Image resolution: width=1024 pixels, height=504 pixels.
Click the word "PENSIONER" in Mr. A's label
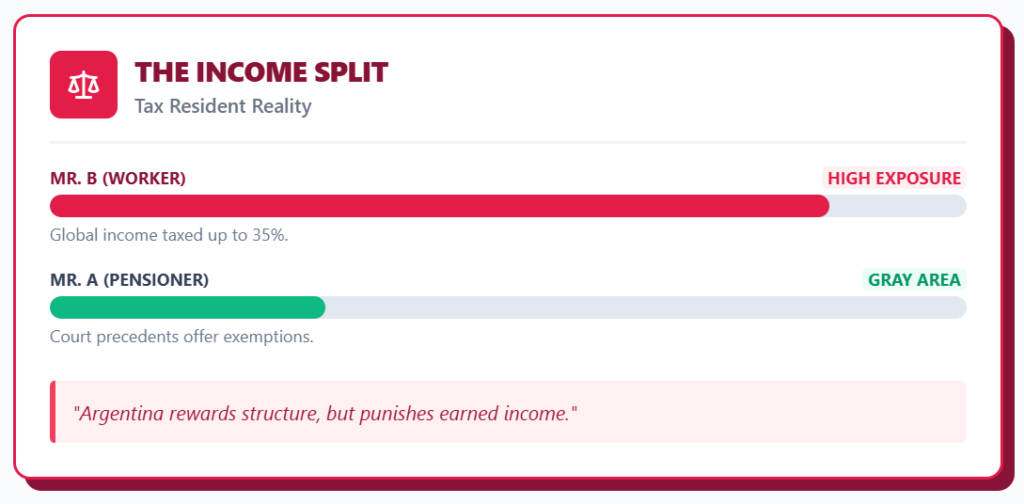[x=156, y=281]
